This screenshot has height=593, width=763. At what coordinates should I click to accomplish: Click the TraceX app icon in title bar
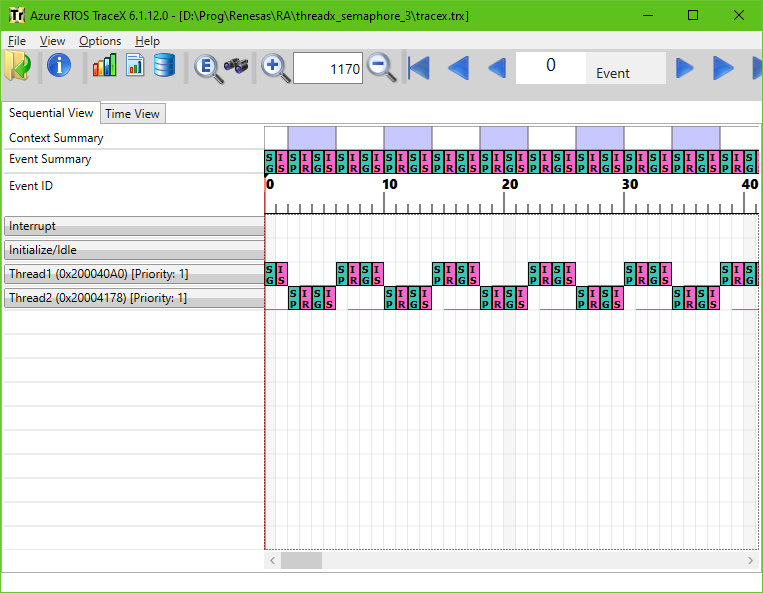pos(17,15)
